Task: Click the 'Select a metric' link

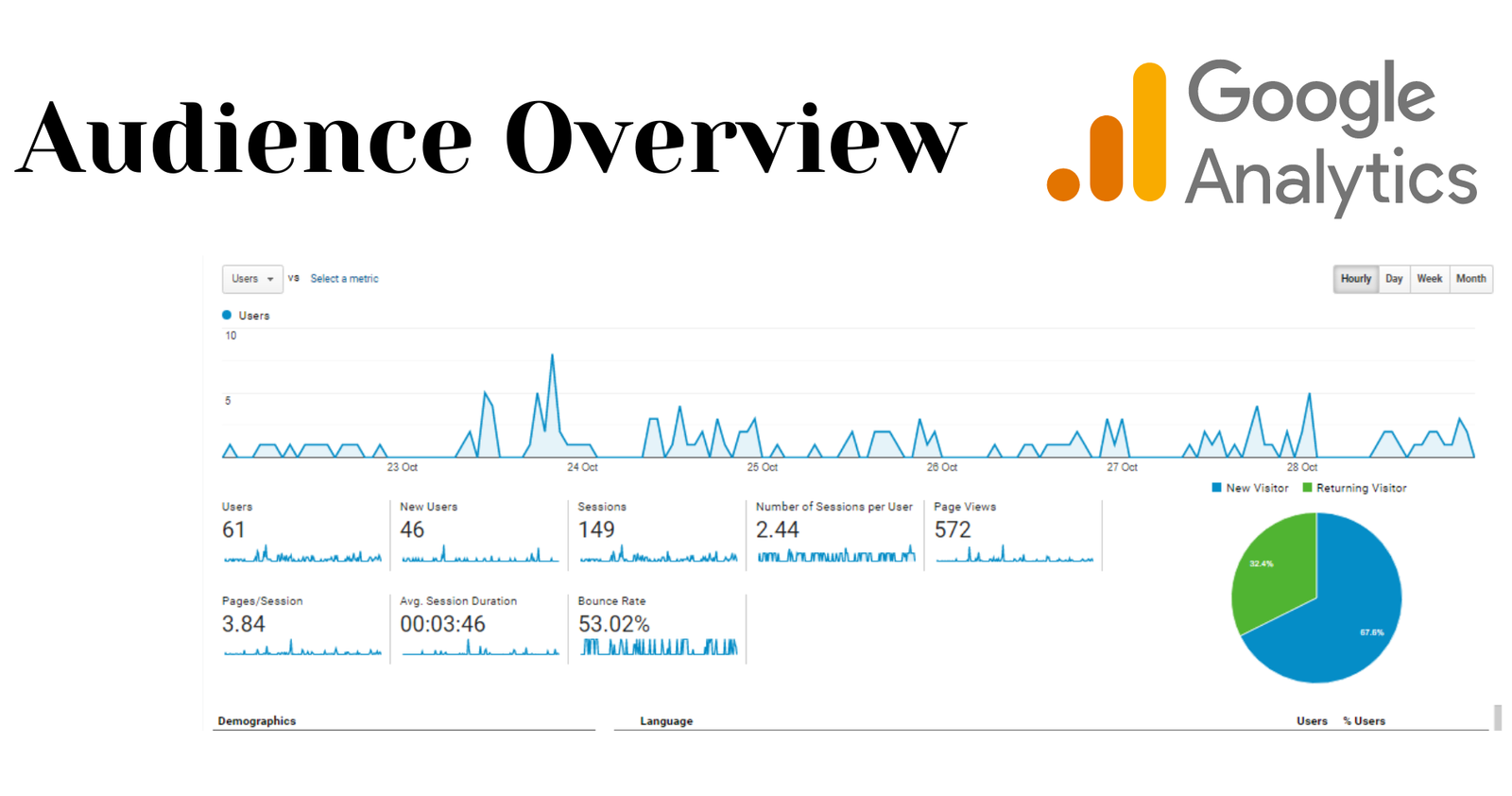Action: click(344, 279)
